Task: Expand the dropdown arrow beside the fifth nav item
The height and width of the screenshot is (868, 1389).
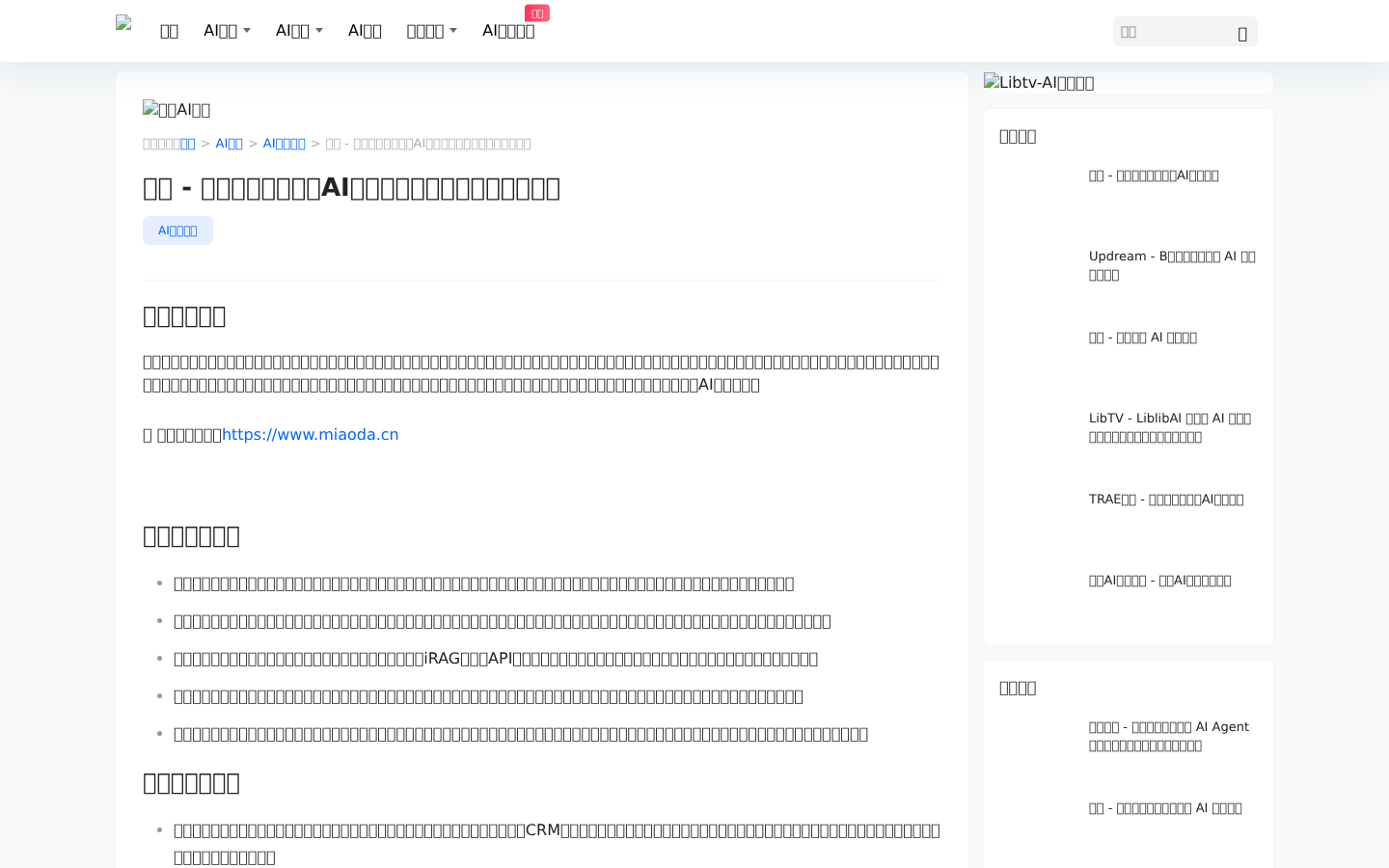Action: click(x=453, y=31)
